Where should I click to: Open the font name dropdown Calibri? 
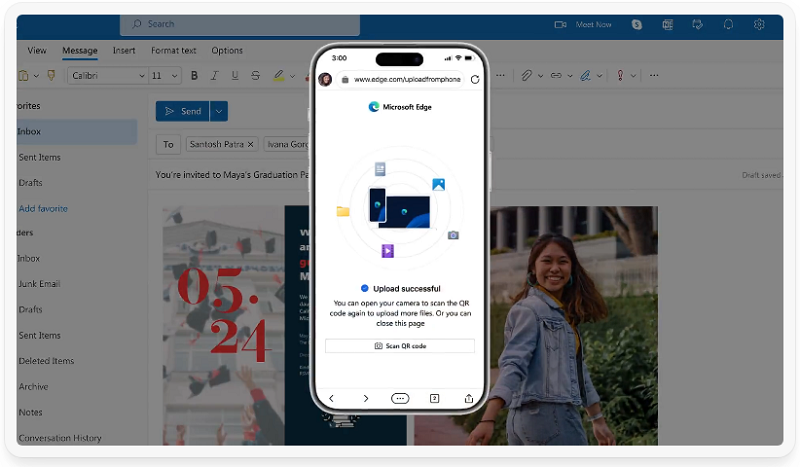107,75
